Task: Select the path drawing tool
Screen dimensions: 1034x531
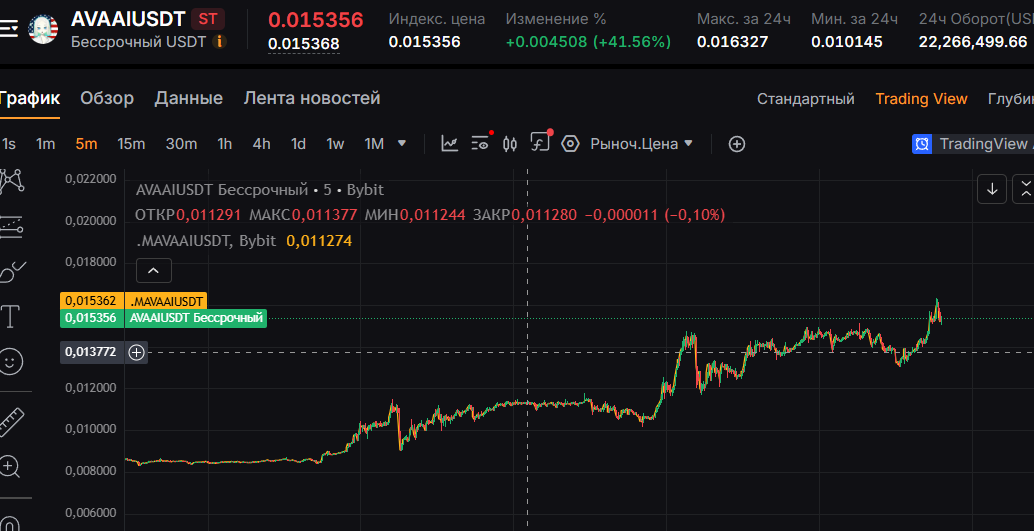Action: click(x=11, y=181)
